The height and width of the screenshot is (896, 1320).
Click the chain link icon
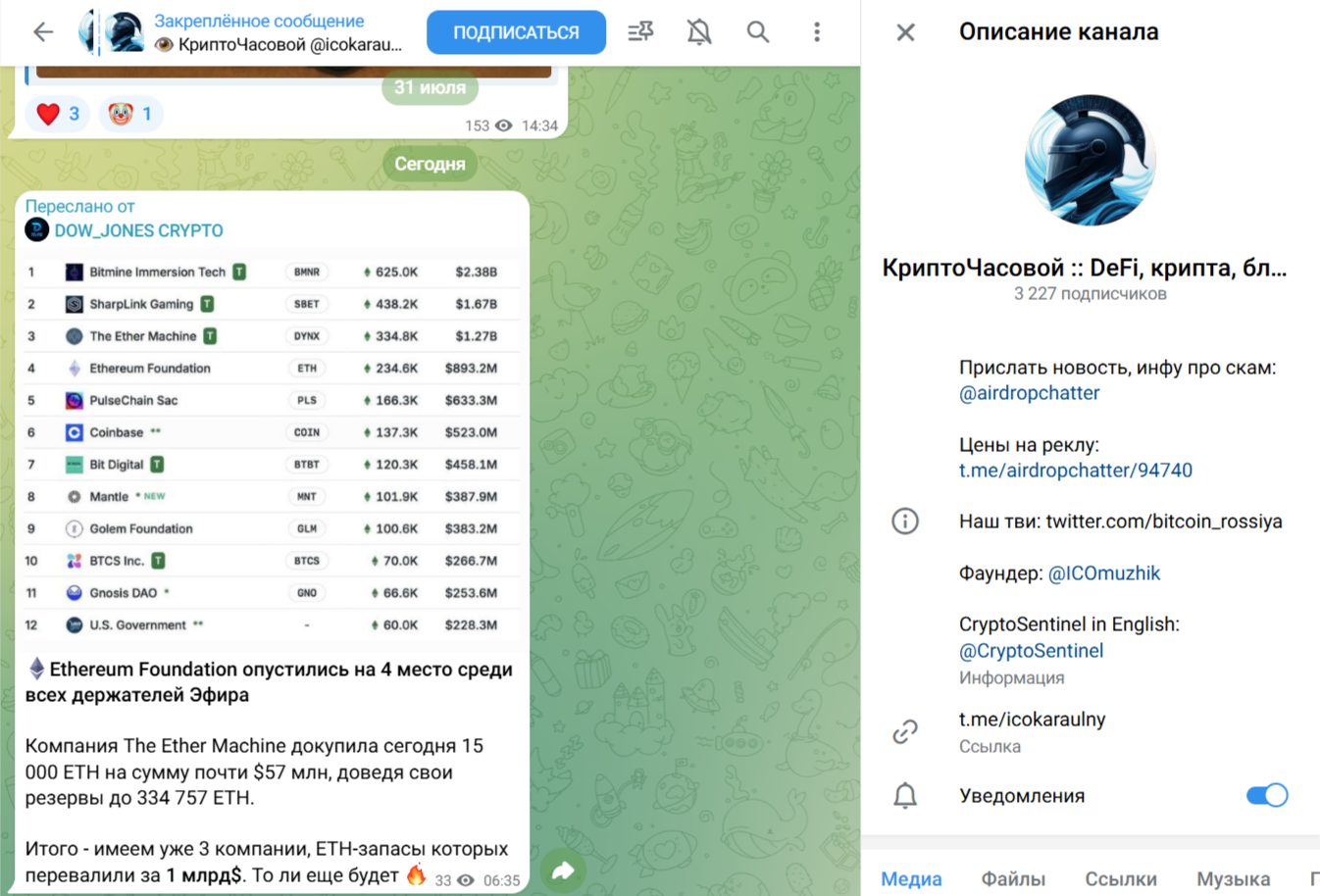pyautogui.click(x=905, y=731)
